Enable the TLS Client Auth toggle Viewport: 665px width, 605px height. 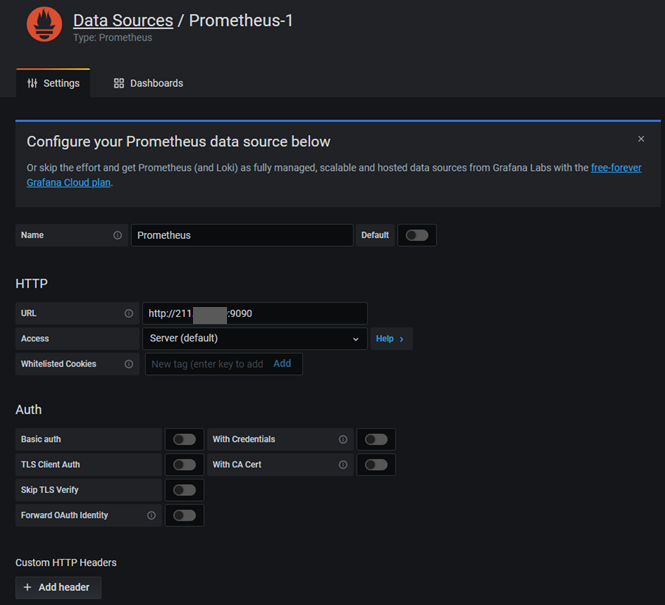click(x=184, y=465)
